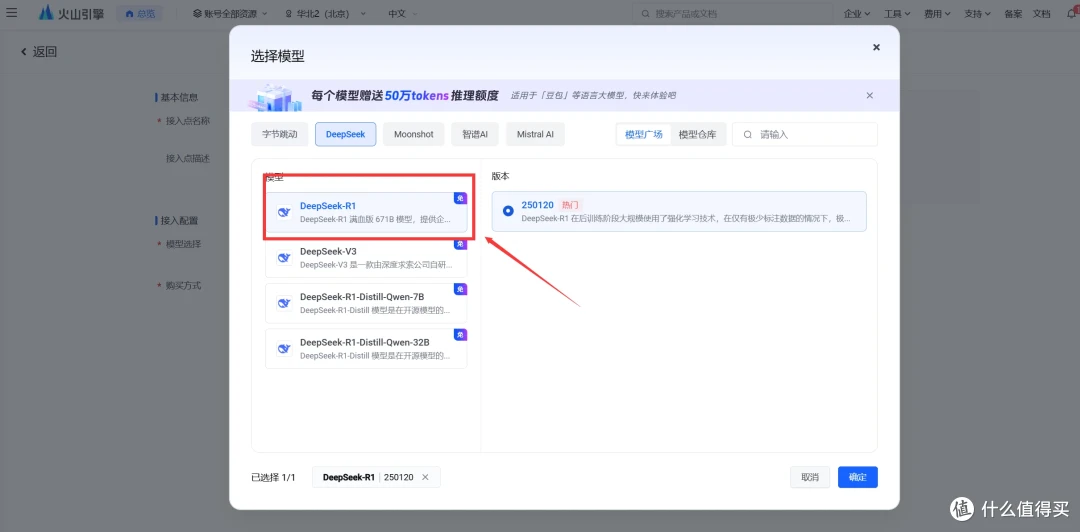Image resolution: width=1080 pixels, height=532 pixels.
Task: Select the 智谱AI vendor tab
Action: [x=475, y=134]
